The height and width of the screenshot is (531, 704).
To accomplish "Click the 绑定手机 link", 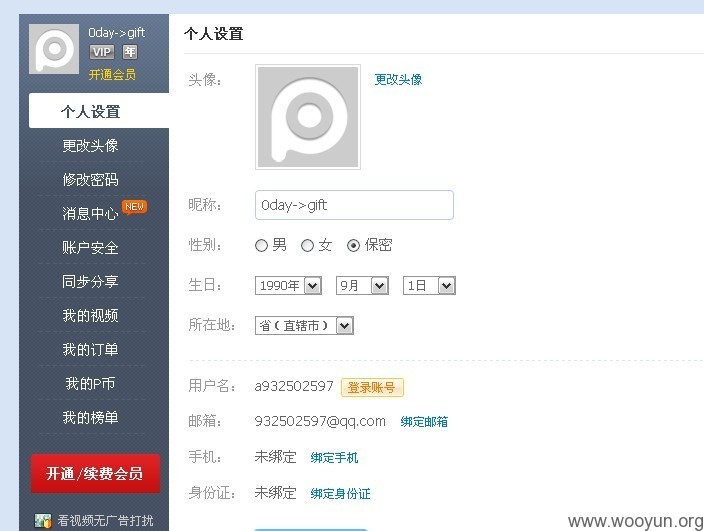I will (334, 458).
